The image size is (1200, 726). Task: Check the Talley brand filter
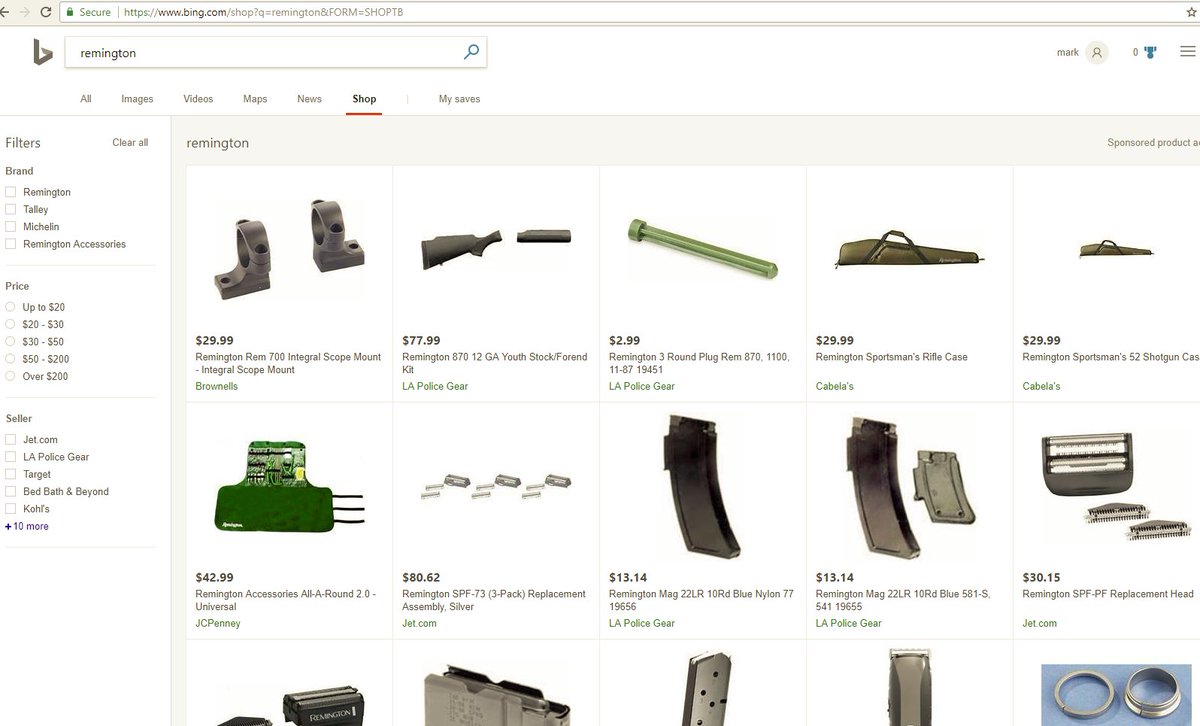click(x=10, y=209)
